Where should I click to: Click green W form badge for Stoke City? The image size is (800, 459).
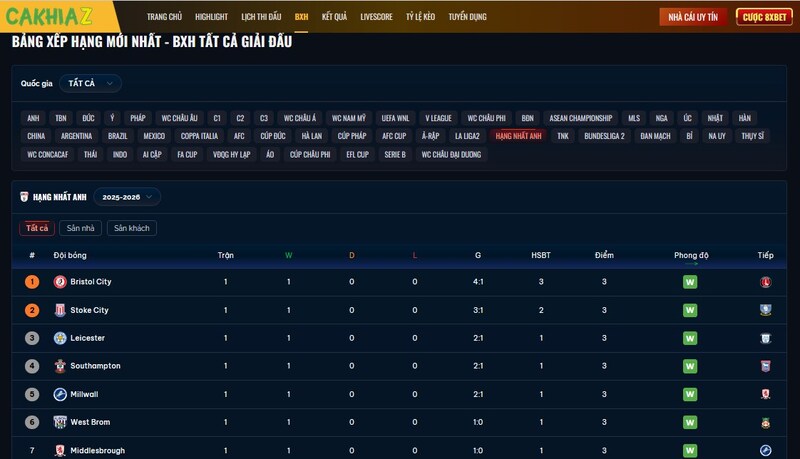[x=690, y=310]
